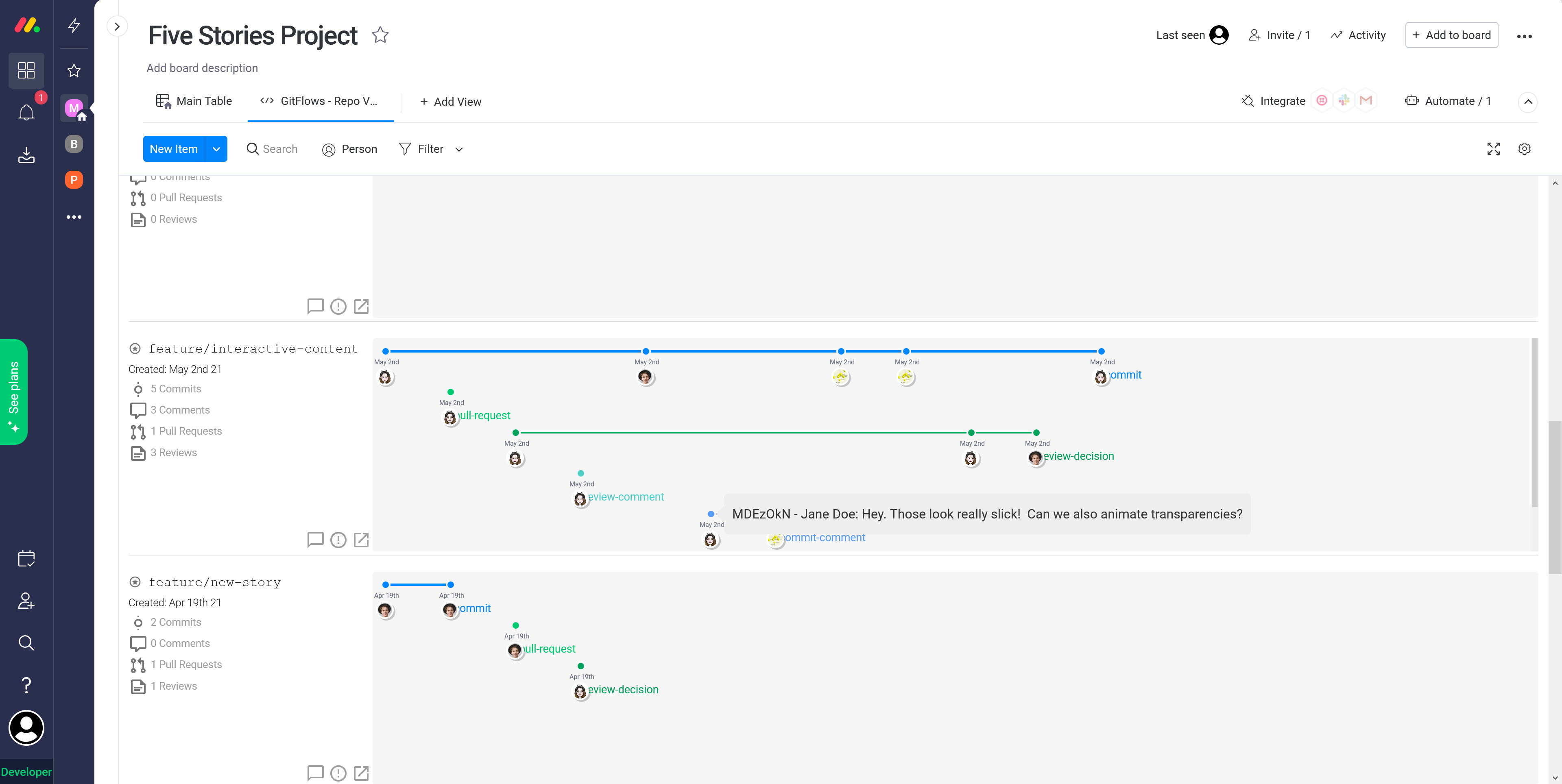Open feature/interactive-content branch in external link
The image size is (1562, 784).
(361, 540)
